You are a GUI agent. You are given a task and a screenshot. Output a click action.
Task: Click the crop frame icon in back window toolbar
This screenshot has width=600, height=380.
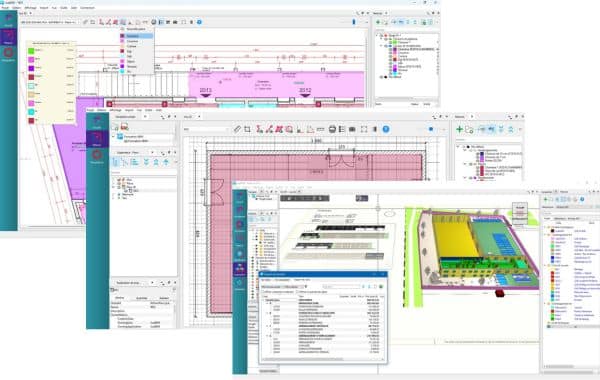click(x=93, y=22)
